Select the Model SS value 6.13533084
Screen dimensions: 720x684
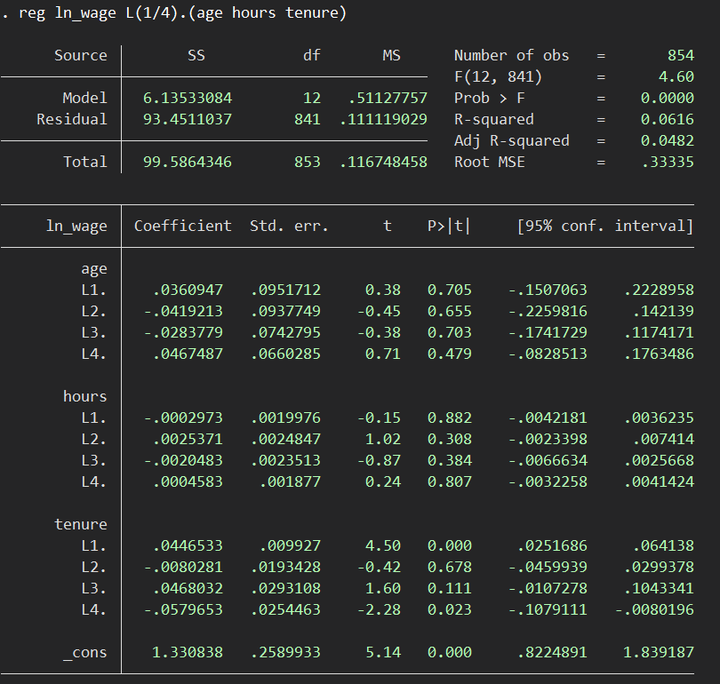187,98
